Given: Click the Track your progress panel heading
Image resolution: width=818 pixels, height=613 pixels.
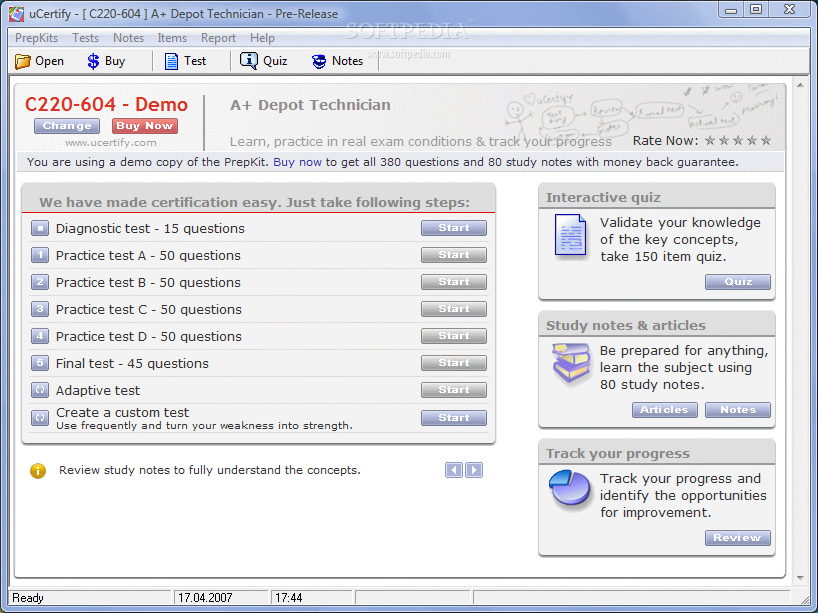Looking at the screenshot, I should point(618,454).
